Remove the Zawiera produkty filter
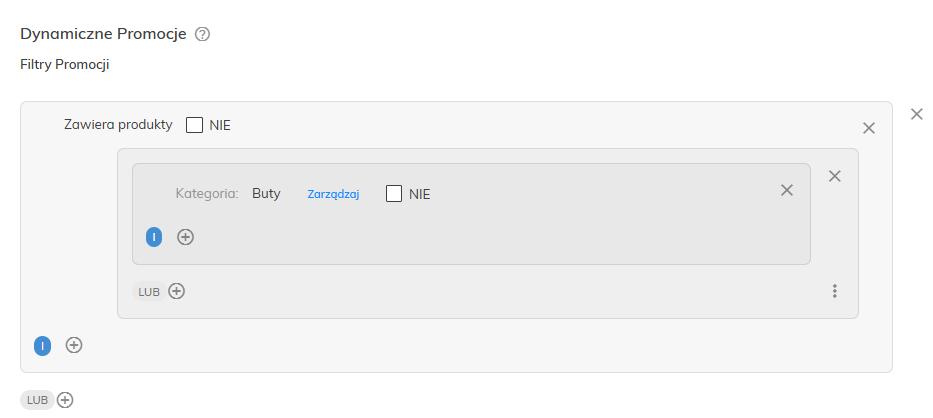 coord(869,128)
